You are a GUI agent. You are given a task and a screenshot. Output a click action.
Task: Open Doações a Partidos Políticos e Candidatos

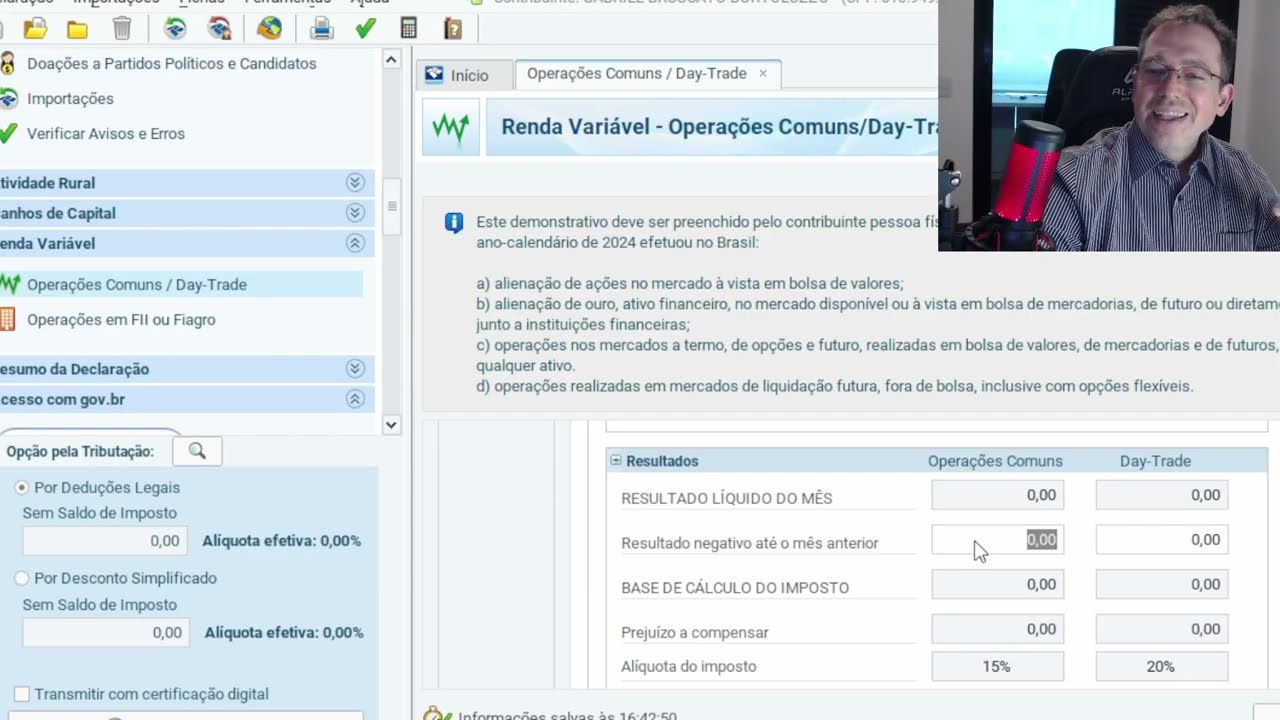(172, 63)
